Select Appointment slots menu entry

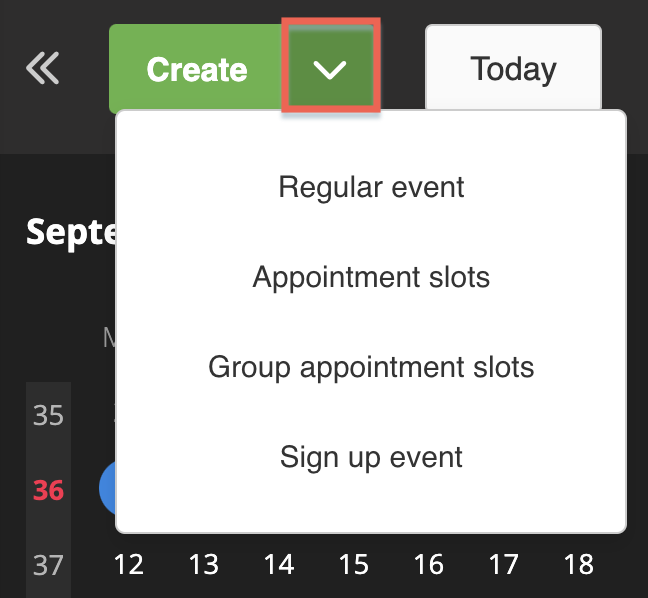point(371,277)
